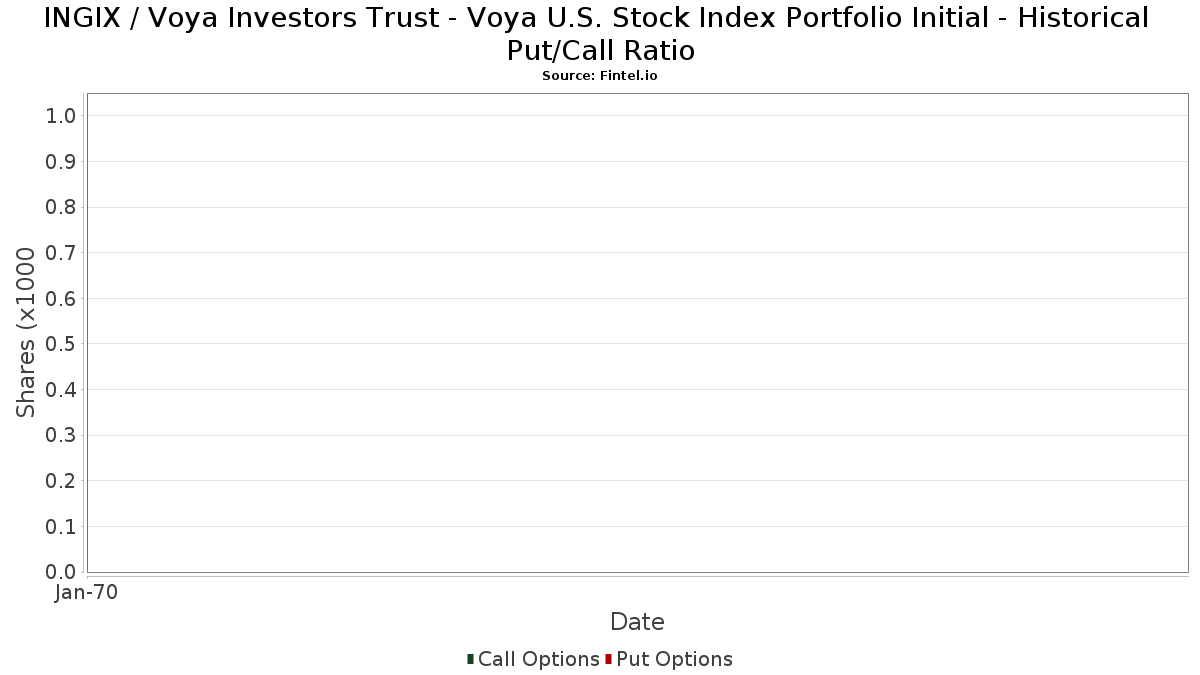The height and width of the screenshot is (675, 1200).
Task: Click the 0.7 y-axis tick label
Action: [x=61, y=253]
